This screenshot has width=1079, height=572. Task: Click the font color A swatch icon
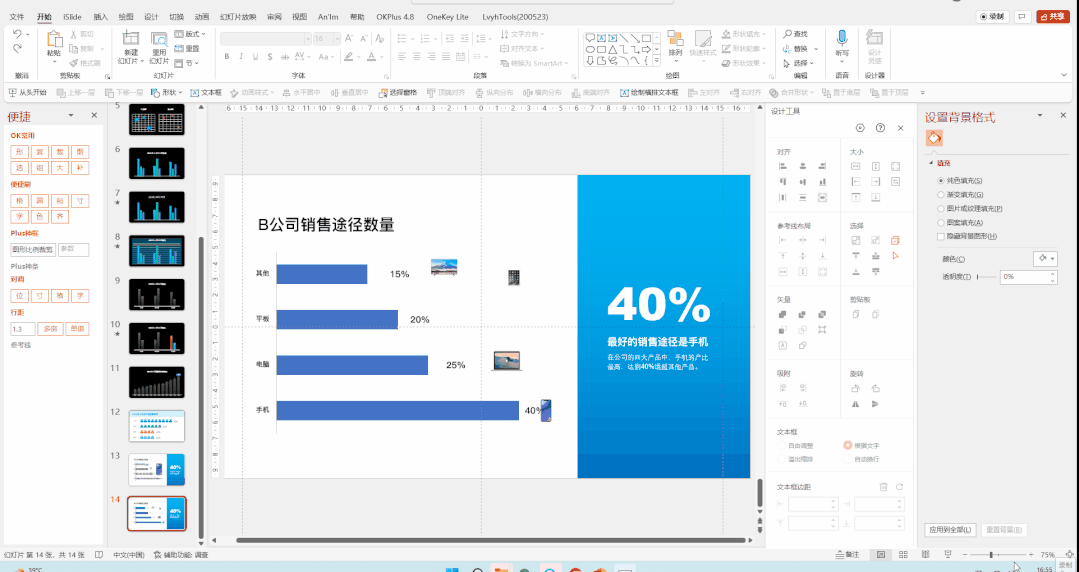coord(372,56)
